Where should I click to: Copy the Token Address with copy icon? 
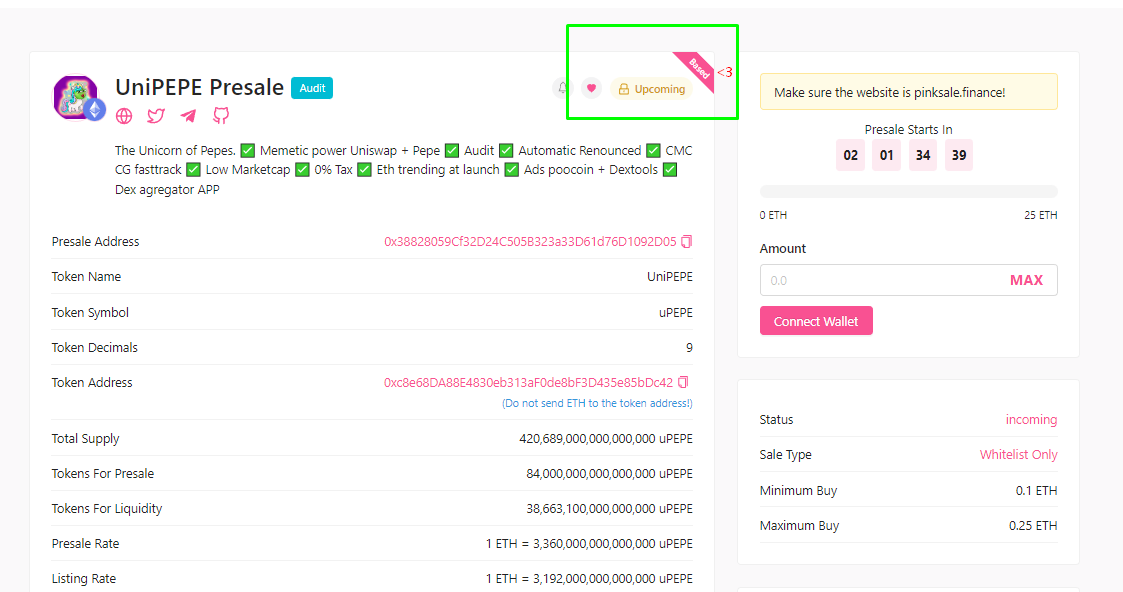coord(684,381)
